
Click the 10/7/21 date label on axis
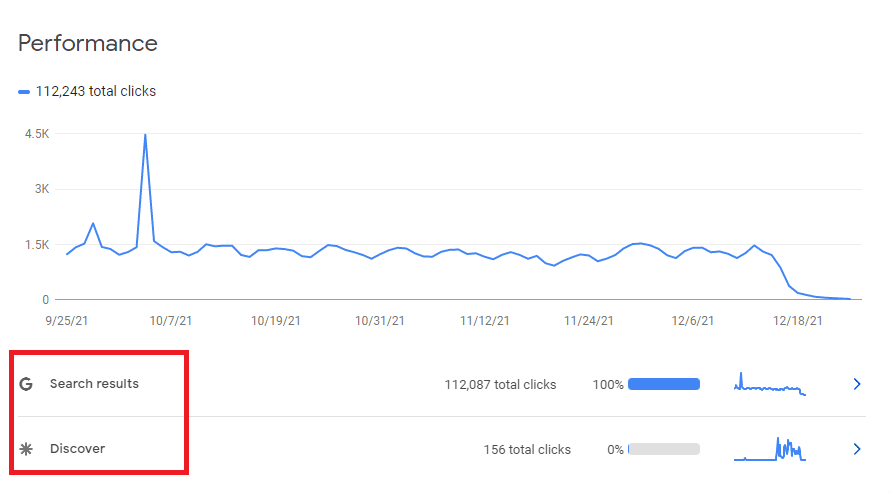(x=170, y=321)
